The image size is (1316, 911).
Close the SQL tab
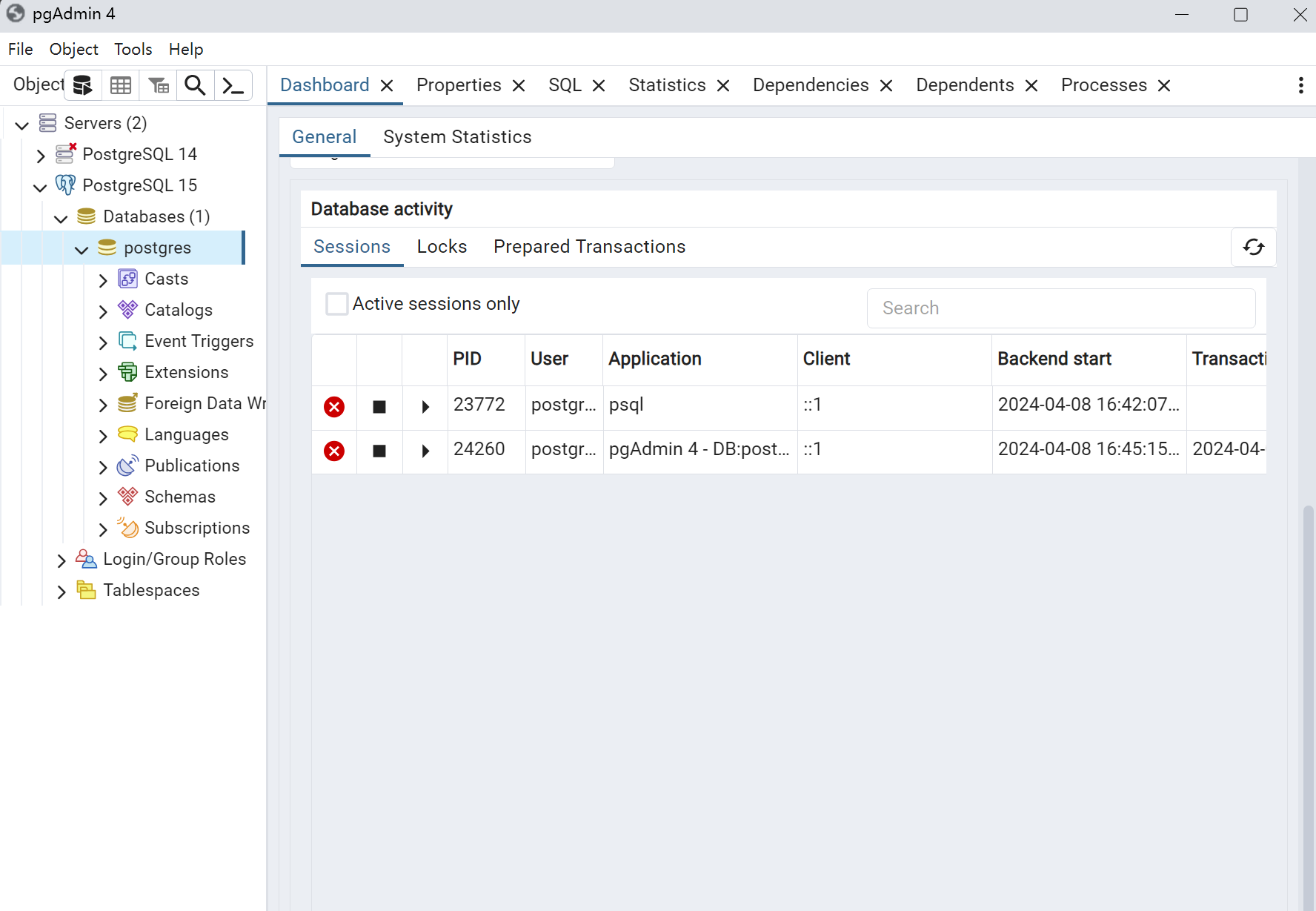(599, 86)
